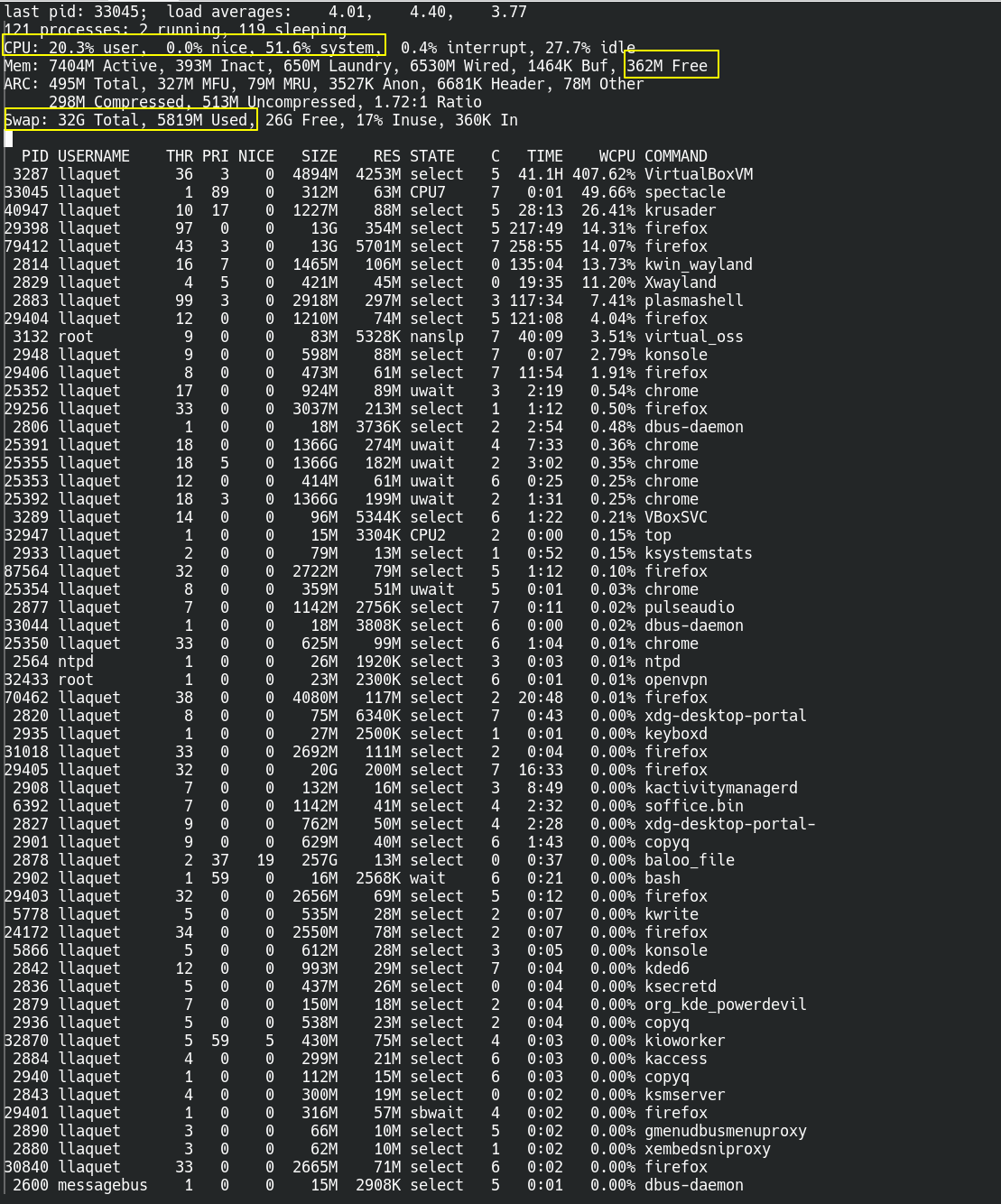The height and width of the screenshot is (1204, 1001).
Task: Click the PID column header
Action: pyautogui.click(x=34, y=155)
